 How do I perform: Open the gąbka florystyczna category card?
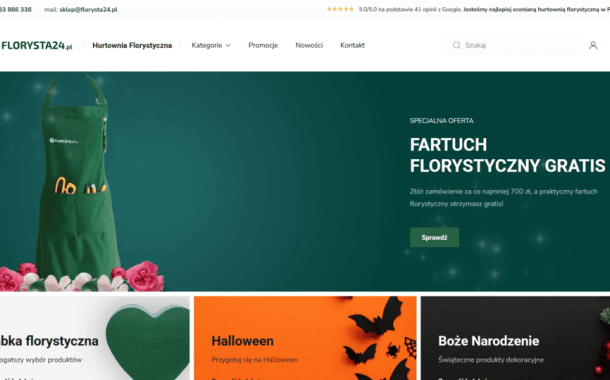click(95, 338)
